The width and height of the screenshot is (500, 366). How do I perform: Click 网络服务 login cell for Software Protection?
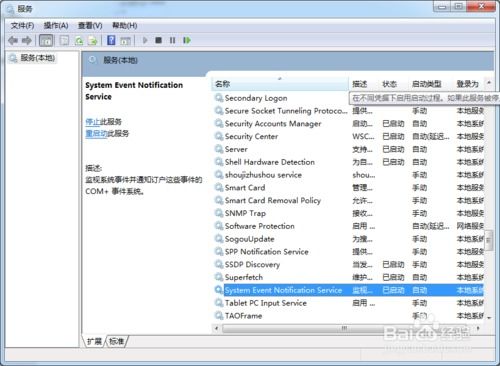click(470, 226)
